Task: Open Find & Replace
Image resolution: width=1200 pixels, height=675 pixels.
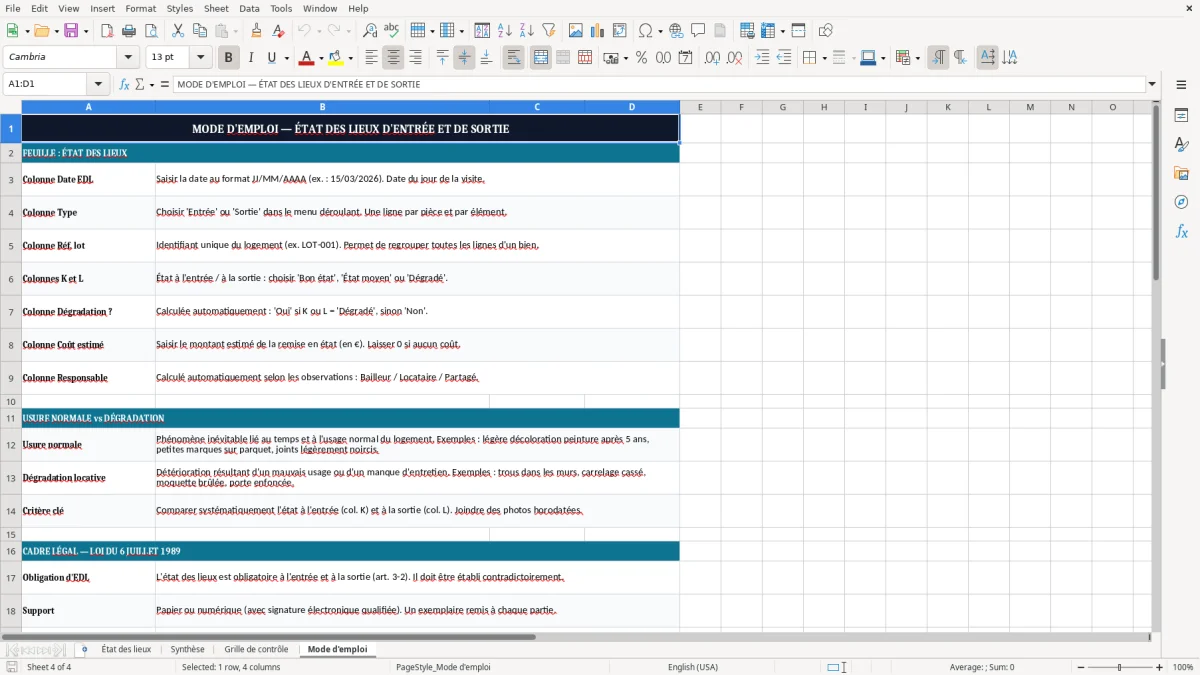Action: (369, 31)
